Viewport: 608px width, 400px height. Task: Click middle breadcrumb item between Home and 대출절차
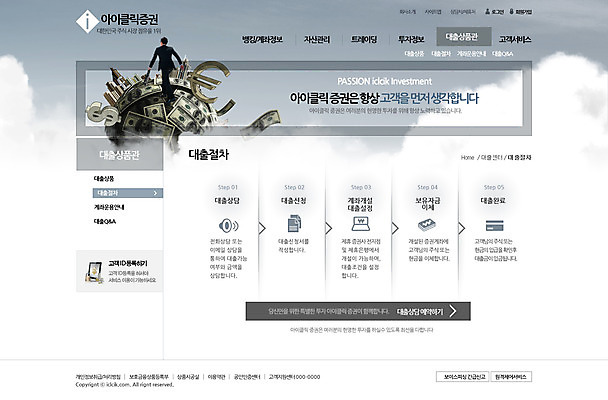[x=492, y=157]
